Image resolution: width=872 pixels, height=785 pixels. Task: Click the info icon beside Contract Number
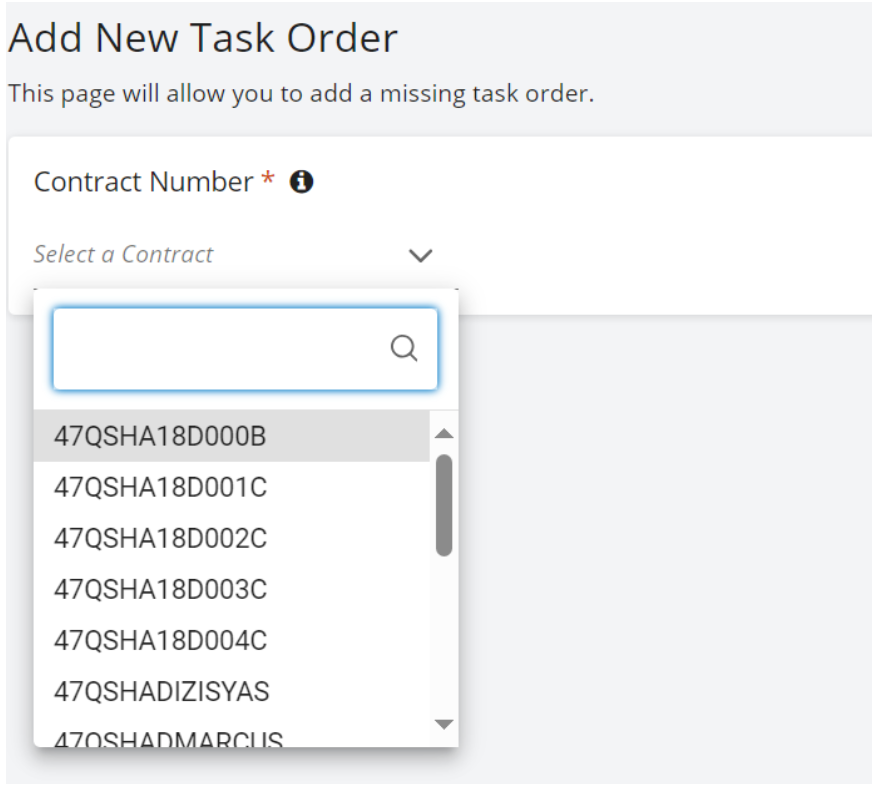click(301, 182)
